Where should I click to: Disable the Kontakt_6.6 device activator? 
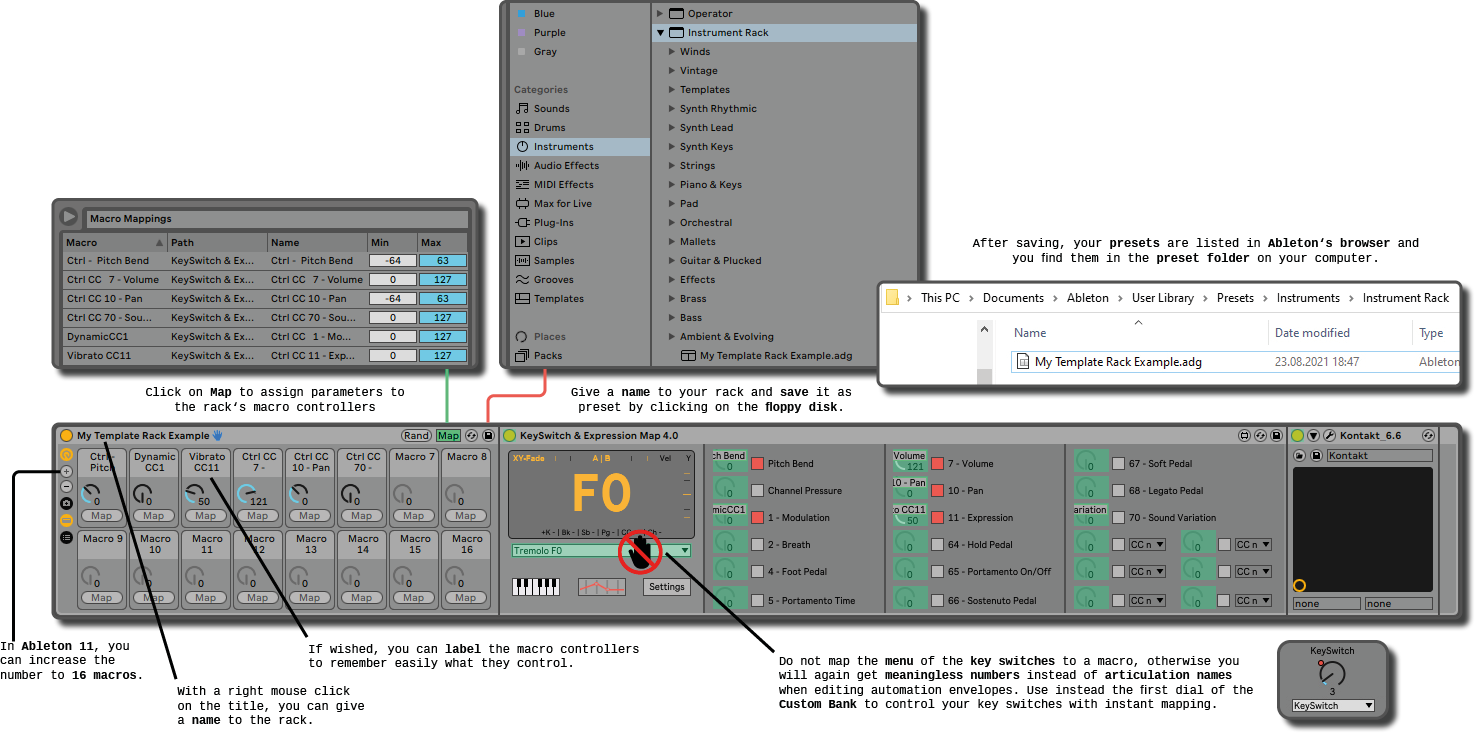[x=1297, y=435]
